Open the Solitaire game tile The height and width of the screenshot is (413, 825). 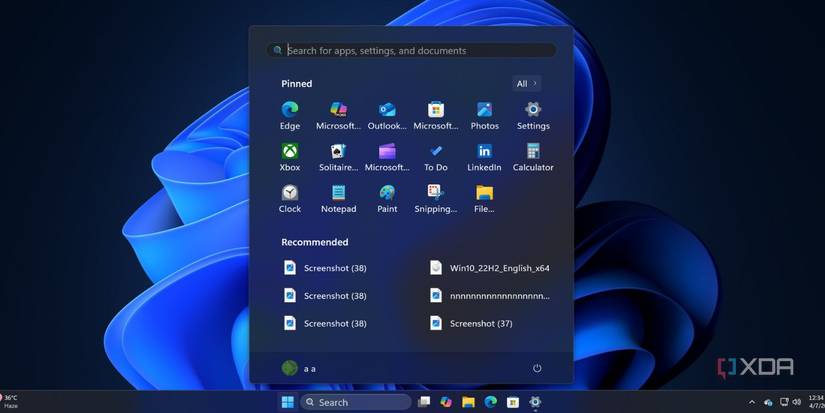click(x=338, y=157)
